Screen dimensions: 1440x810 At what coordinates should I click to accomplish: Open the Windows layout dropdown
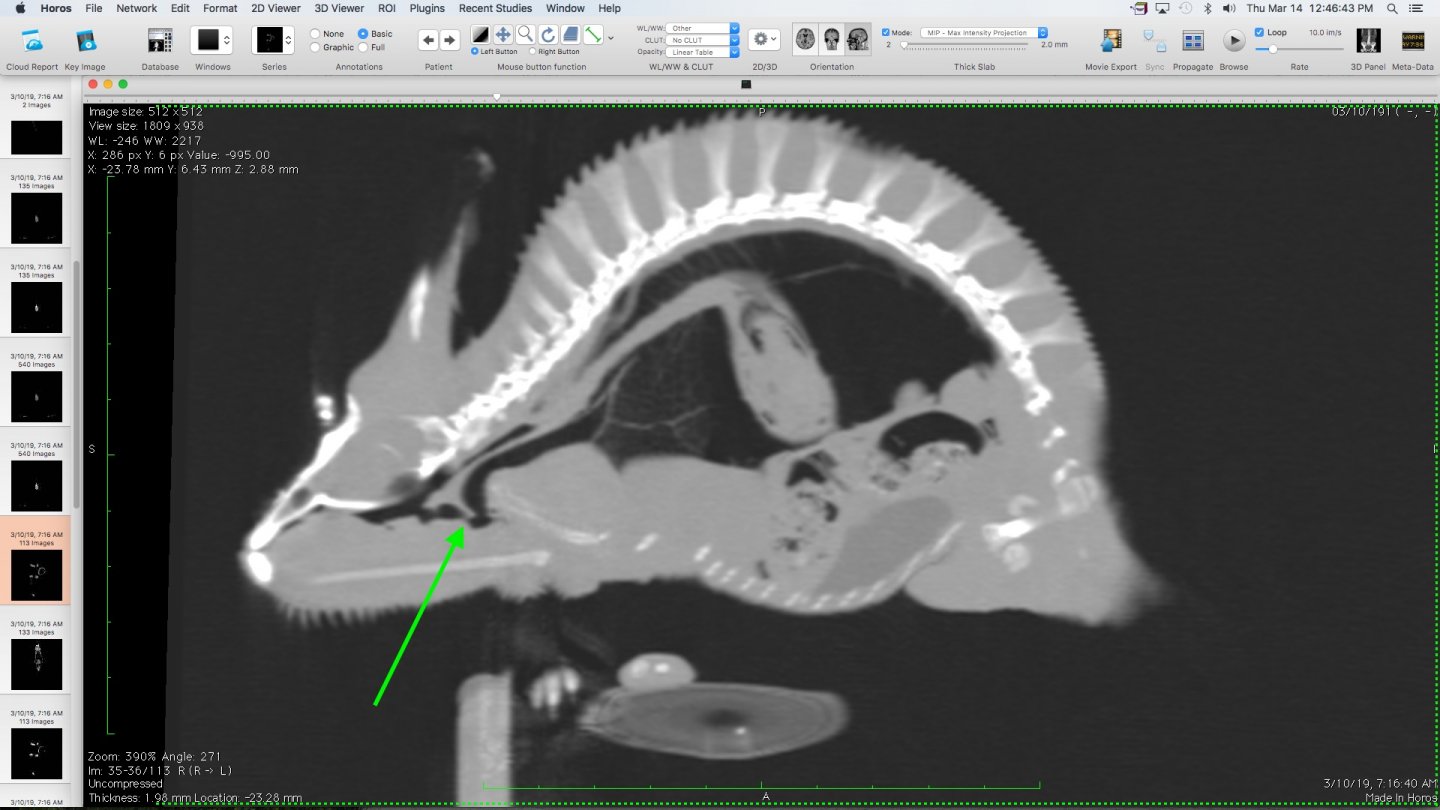(212, 40)
